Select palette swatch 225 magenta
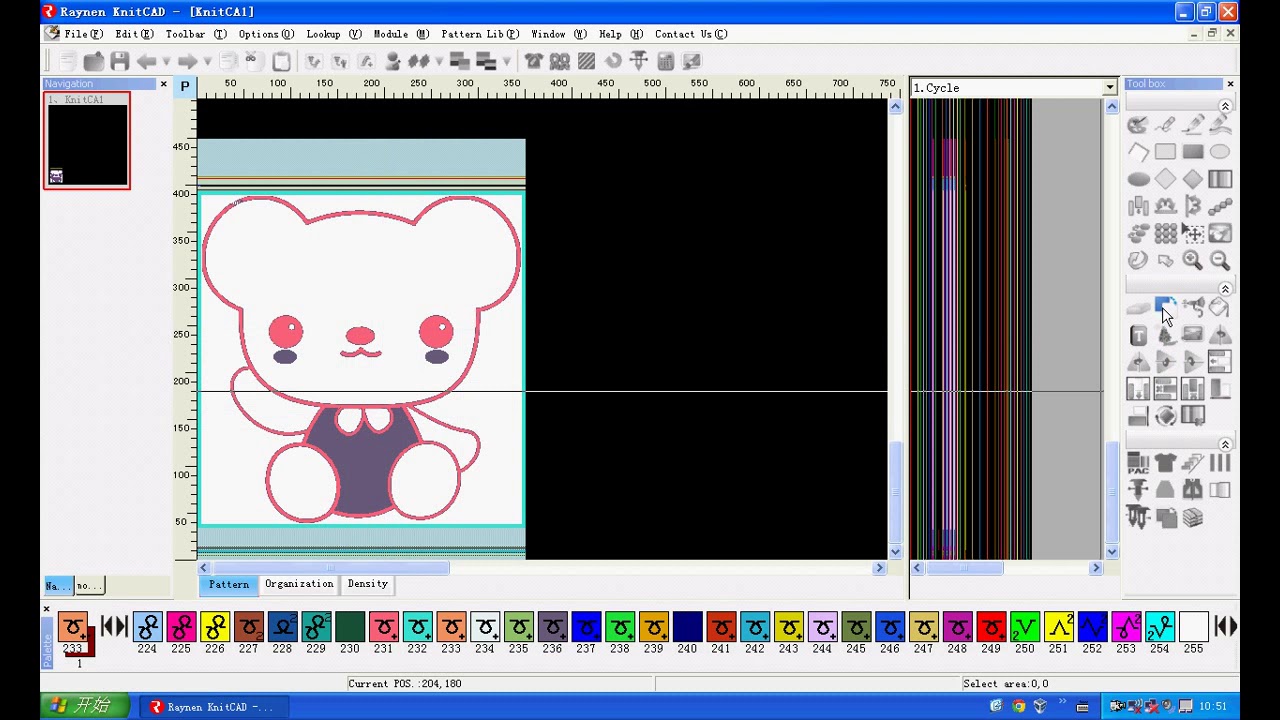The image size is (1280, 720). tap(181, 627)
